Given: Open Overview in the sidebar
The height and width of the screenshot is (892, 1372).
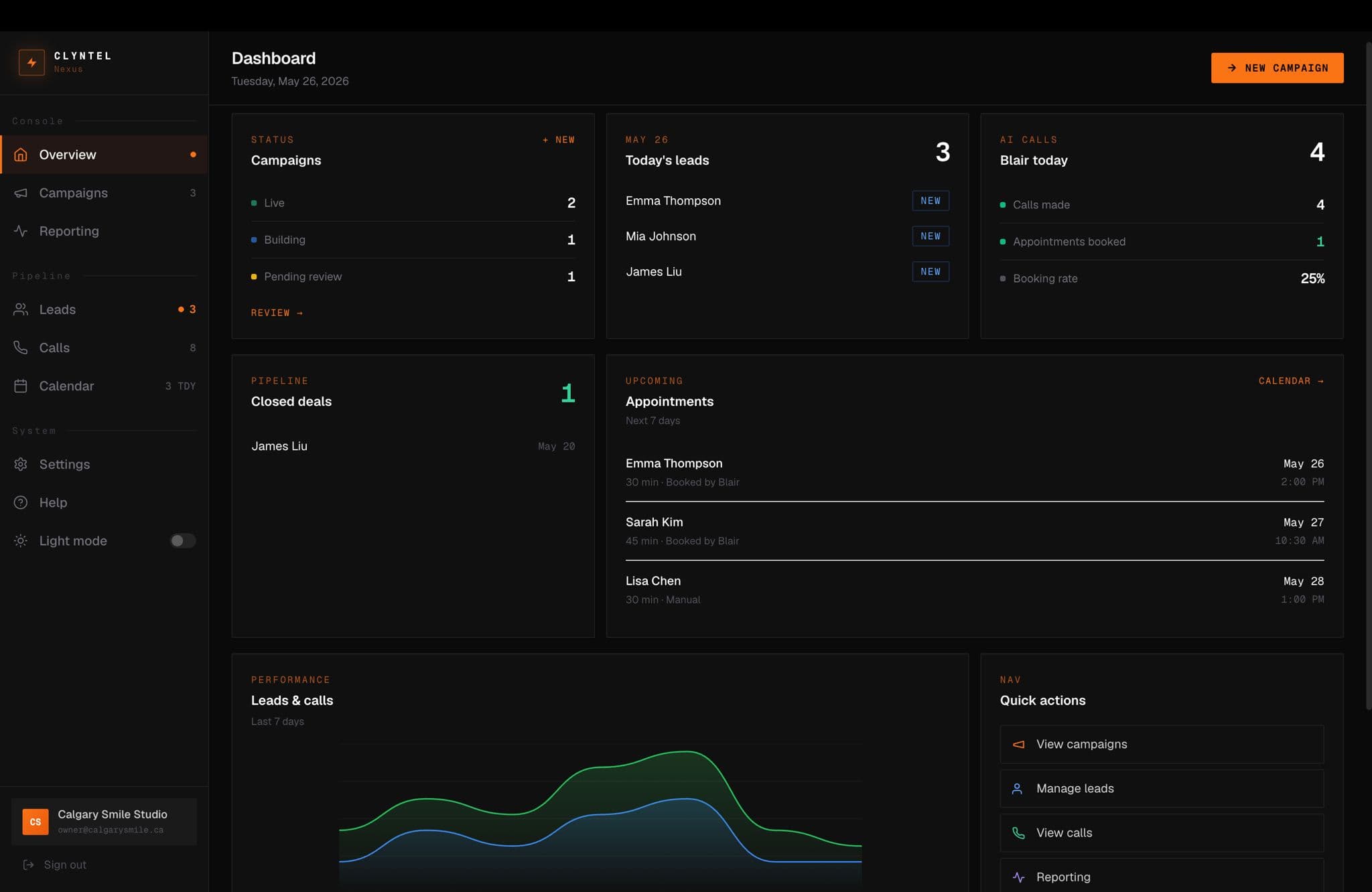Looking at the screenshot, I should 104,155.
